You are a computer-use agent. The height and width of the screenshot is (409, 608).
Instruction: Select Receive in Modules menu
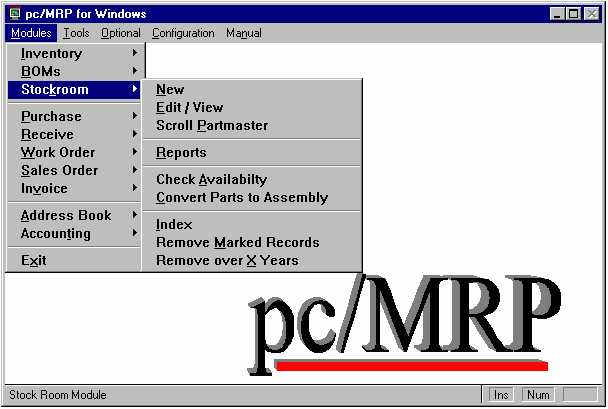74,134
